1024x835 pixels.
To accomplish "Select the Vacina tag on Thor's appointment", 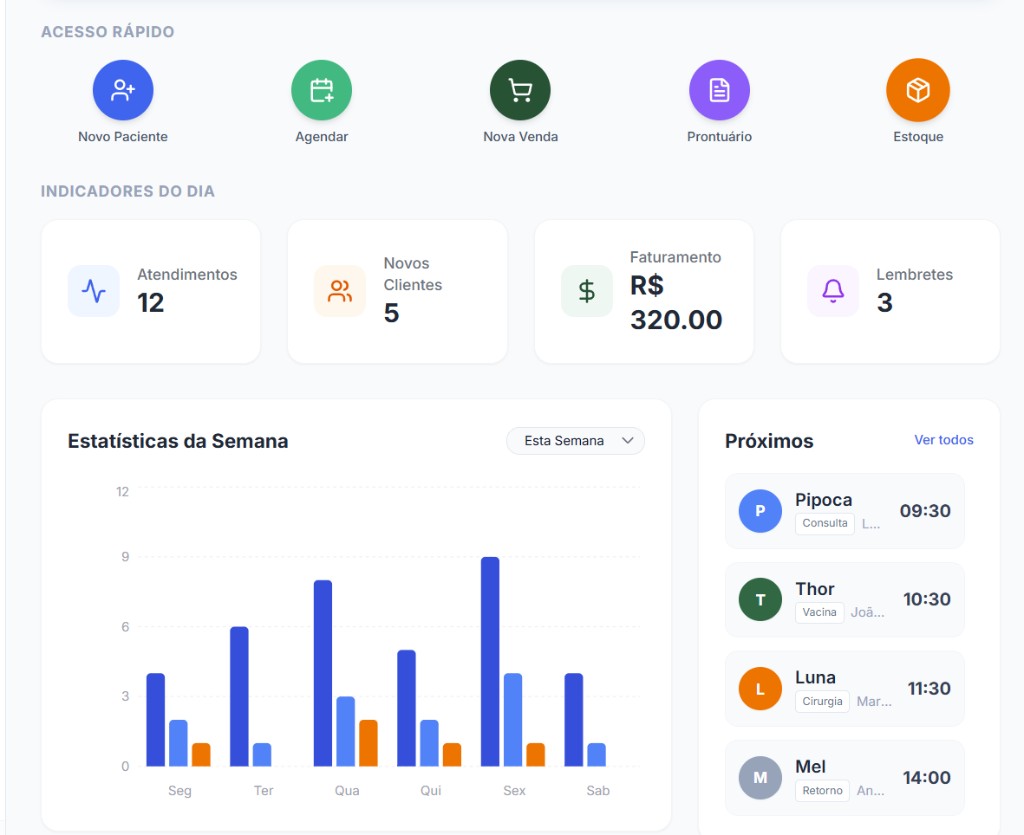I will [819, 612].
